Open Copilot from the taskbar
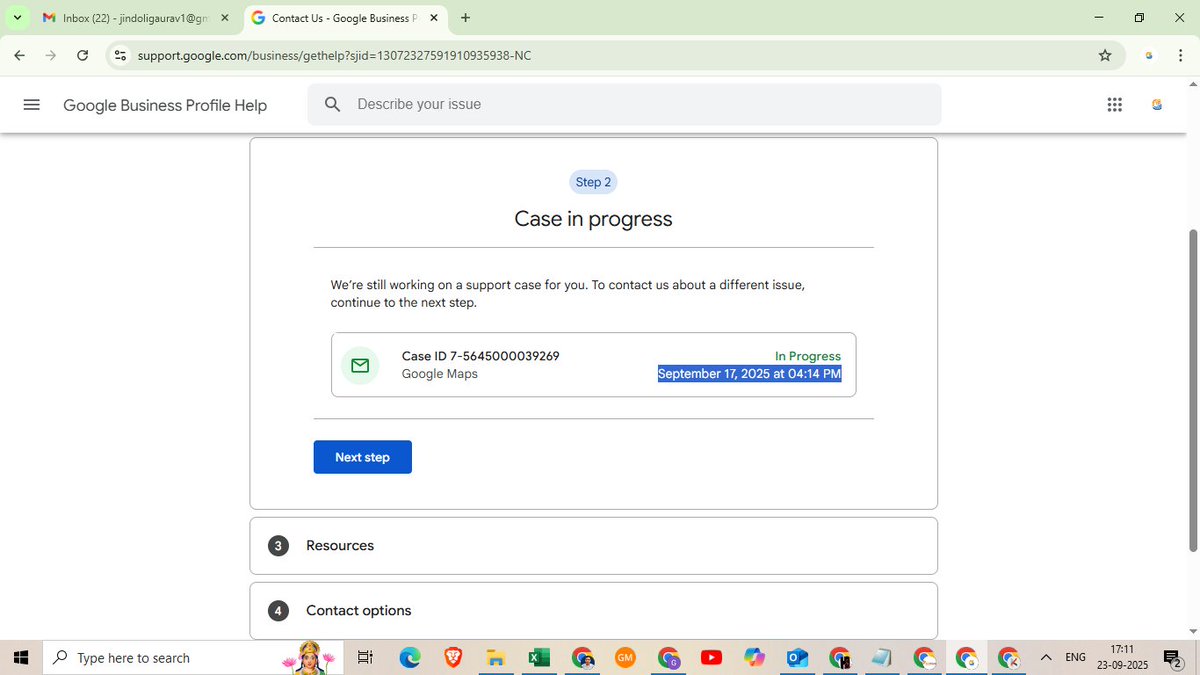The image size is (1200, 675). click(x=754, y=658)
